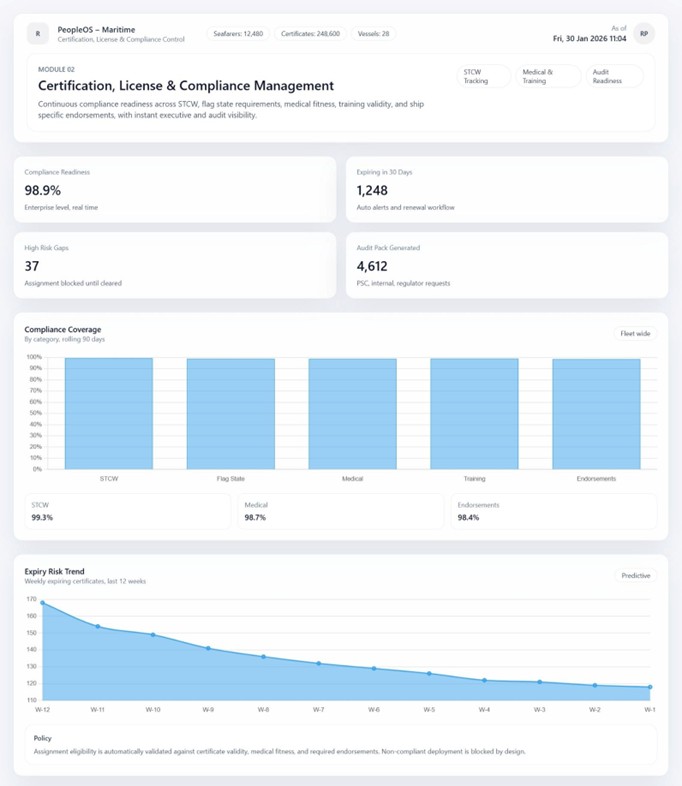Open the Predictive chart option
The height and width of the screenshot is (786, 682).
point(636,575)
